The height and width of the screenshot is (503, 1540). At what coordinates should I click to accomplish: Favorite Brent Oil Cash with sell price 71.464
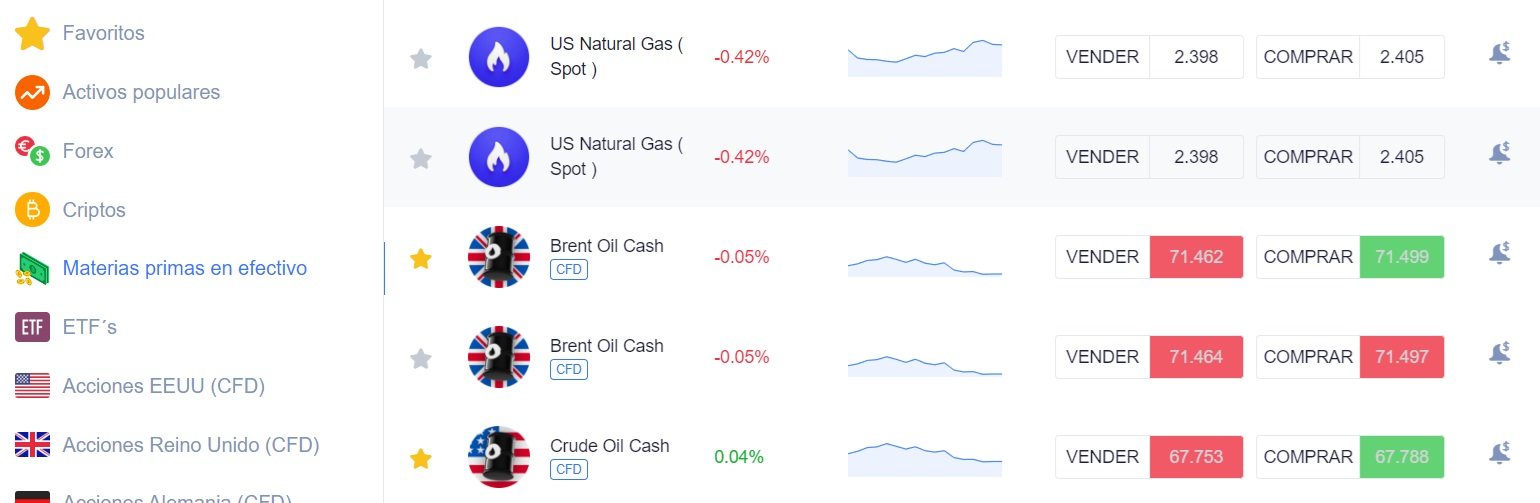point(421,358)
